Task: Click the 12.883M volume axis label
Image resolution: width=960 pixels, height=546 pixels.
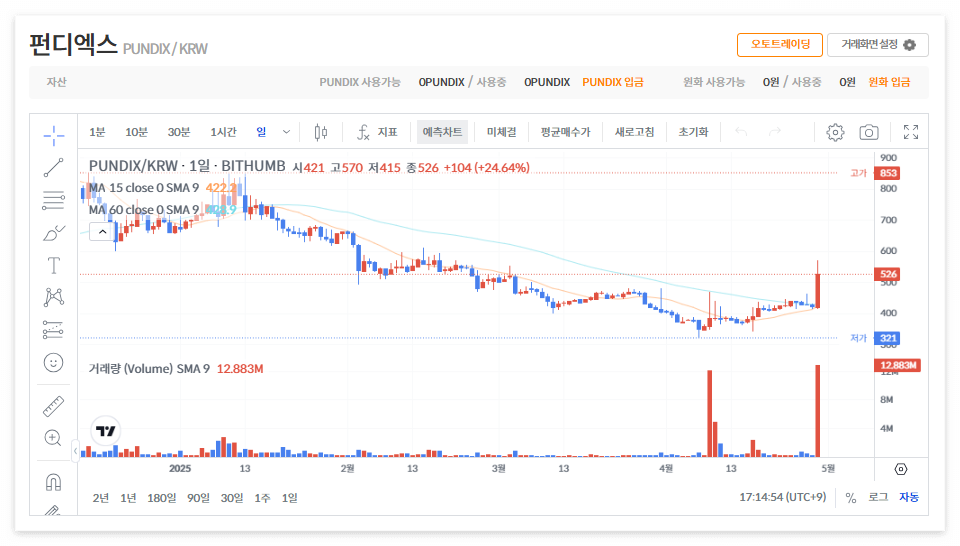Action: tap(898, 365)
